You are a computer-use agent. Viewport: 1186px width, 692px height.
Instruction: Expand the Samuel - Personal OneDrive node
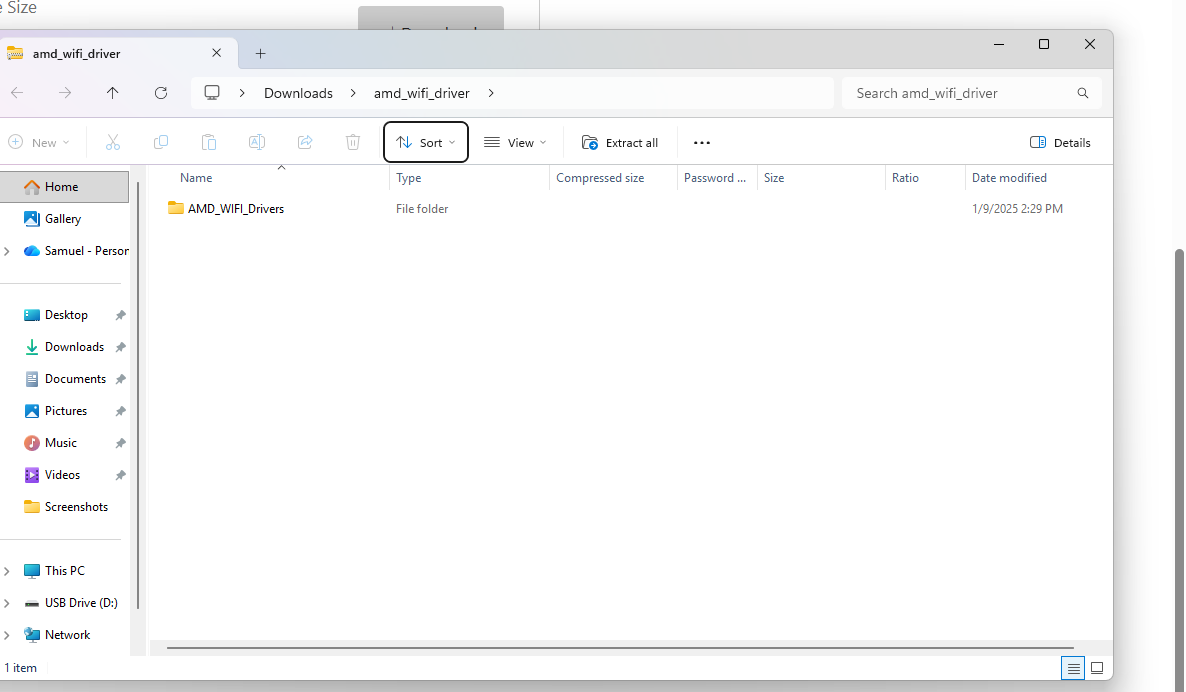7,251
